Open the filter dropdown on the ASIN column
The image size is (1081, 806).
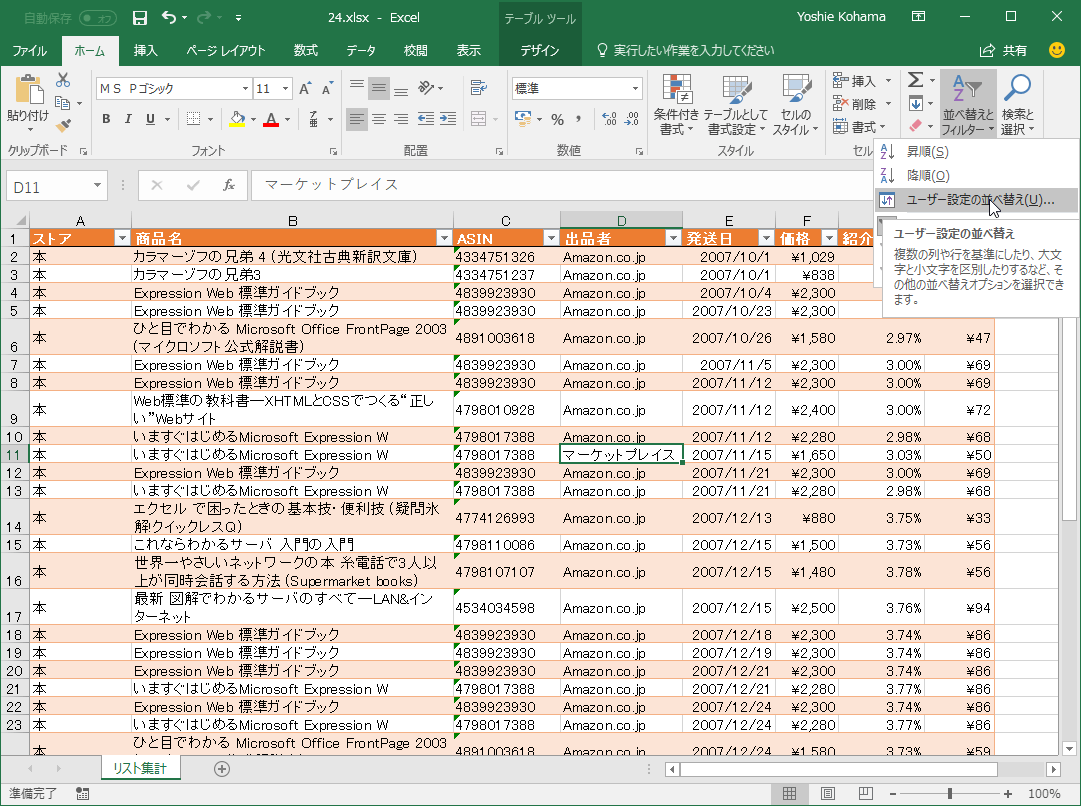click(x=551, y=239)
